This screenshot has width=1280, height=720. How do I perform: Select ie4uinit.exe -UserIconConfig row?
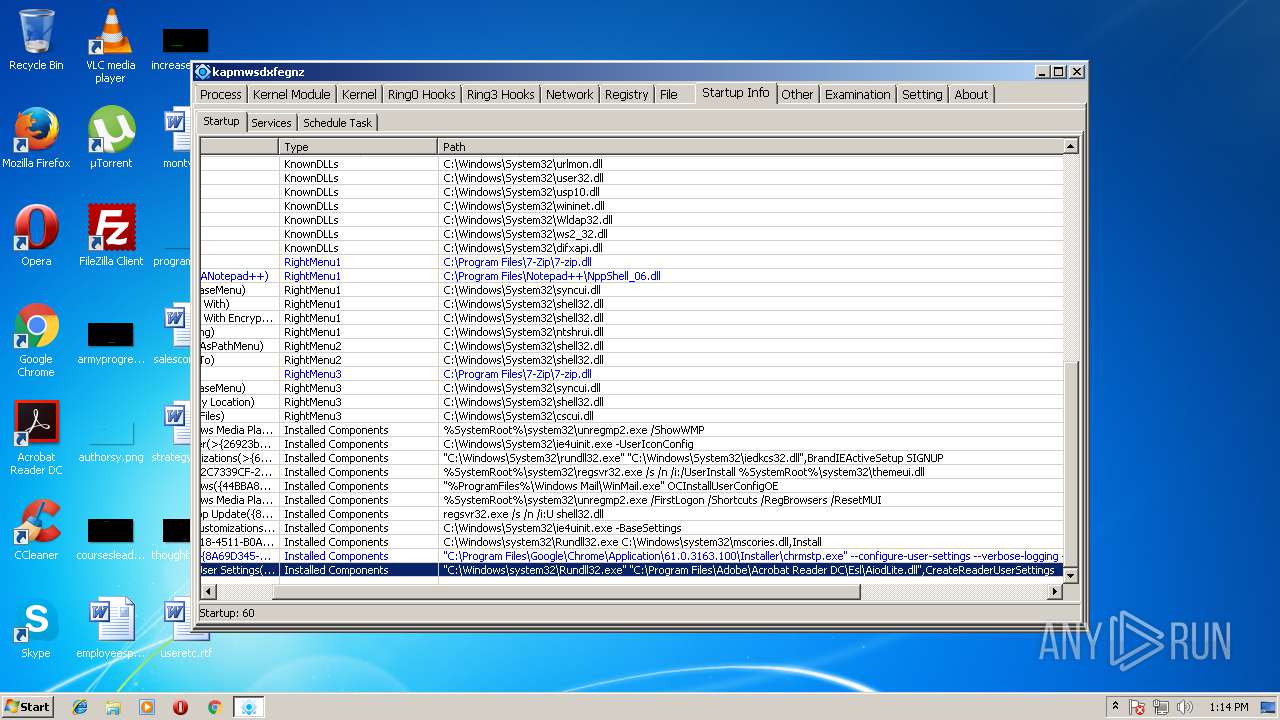click(x=631, y=443)
